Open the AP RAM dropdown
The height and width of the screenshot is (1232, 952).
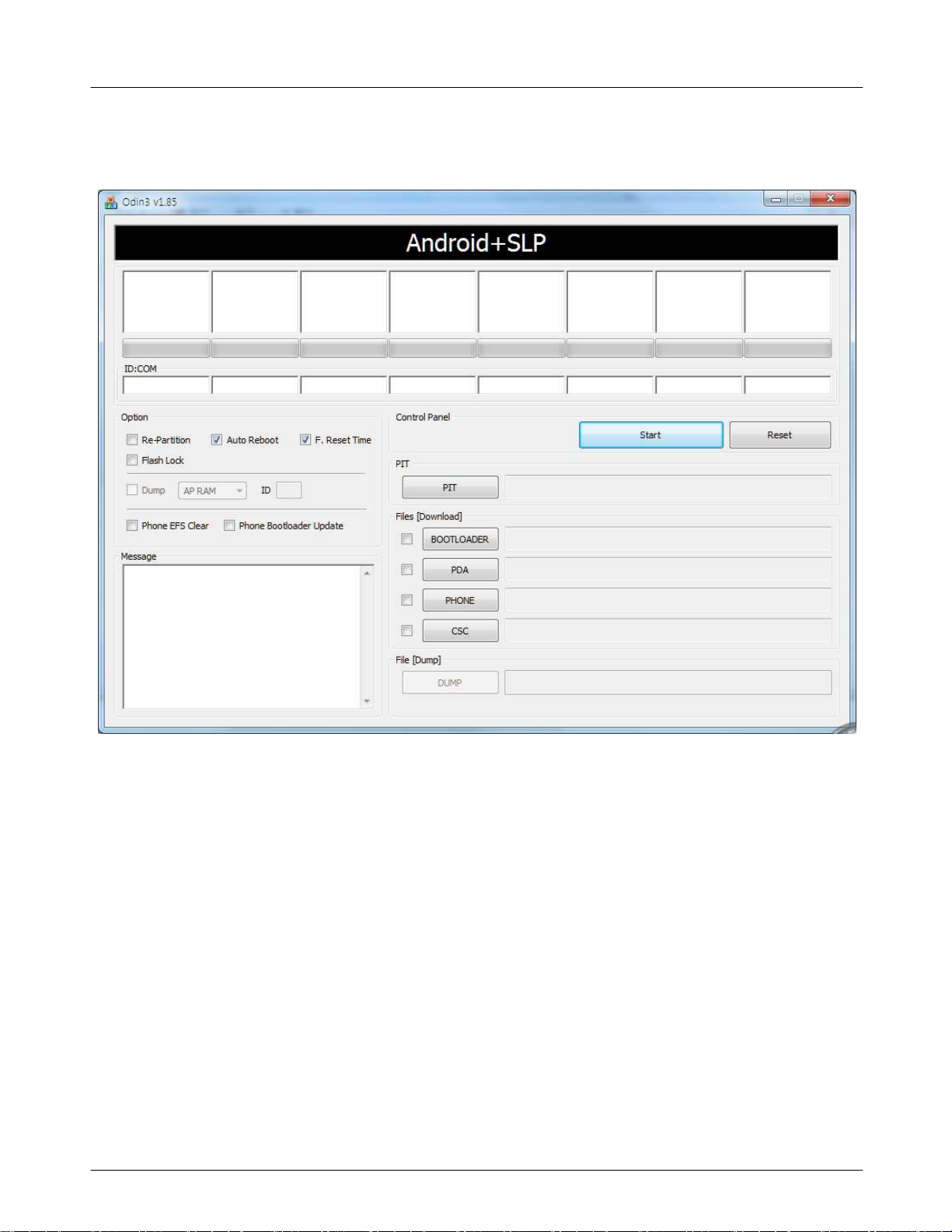(x=212, y=490)
